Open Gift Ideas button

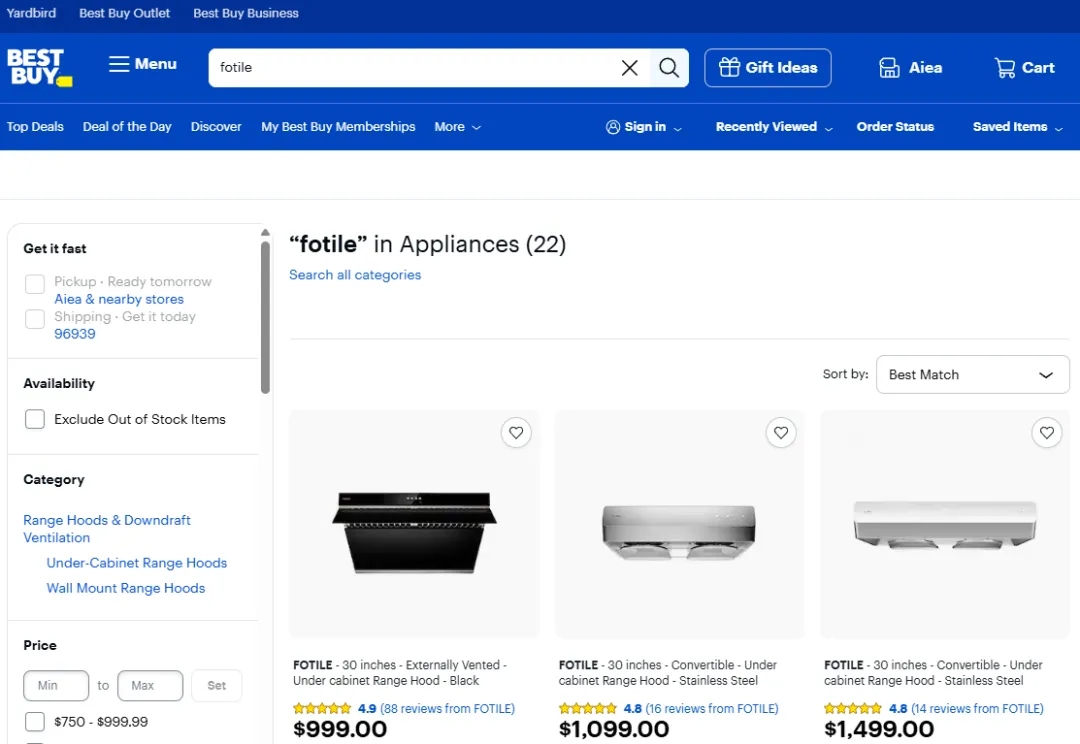[767, 68]
